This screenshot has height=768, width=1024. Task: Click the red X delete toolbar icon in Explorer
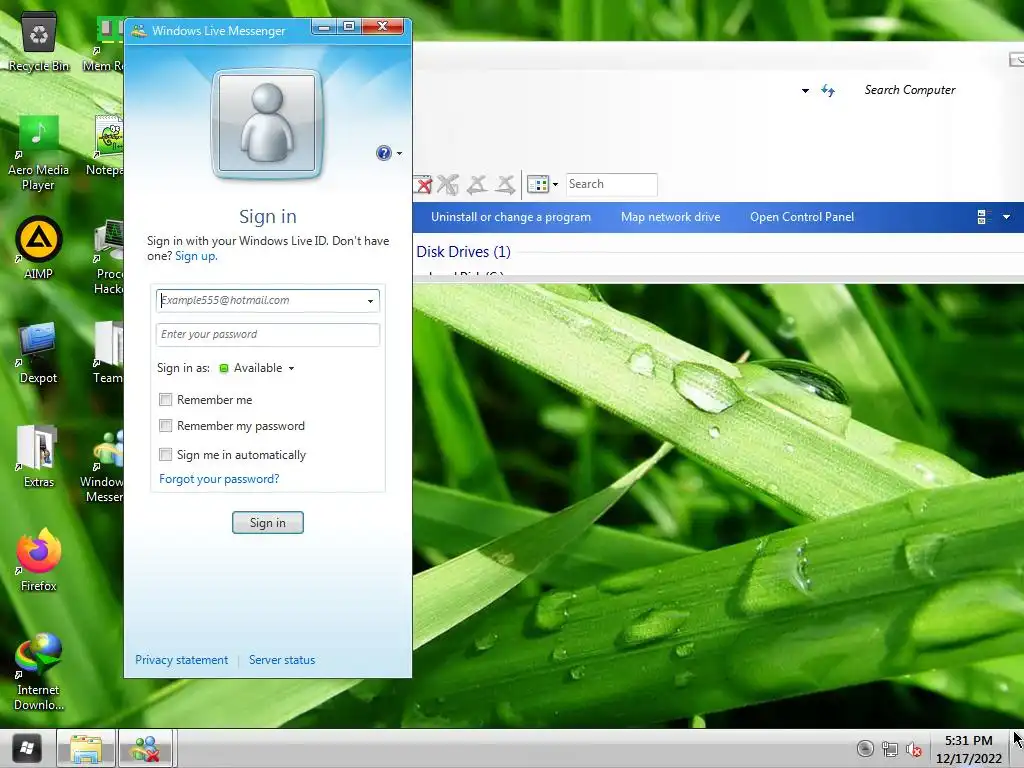coord(423,185)
